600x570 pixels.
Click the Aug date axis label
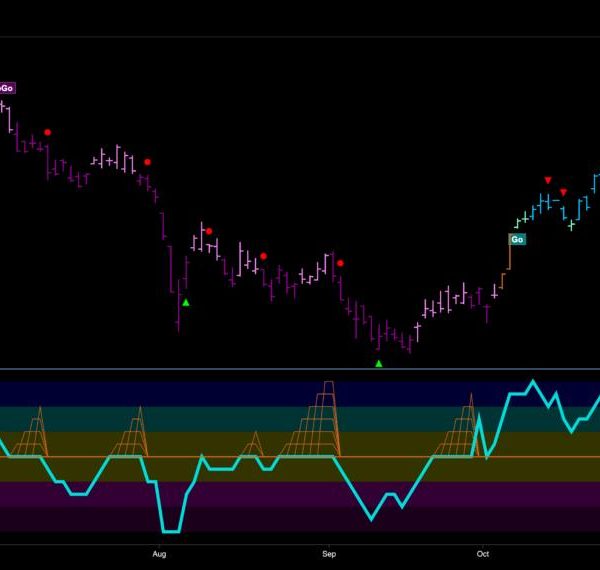tap(159, 554)
